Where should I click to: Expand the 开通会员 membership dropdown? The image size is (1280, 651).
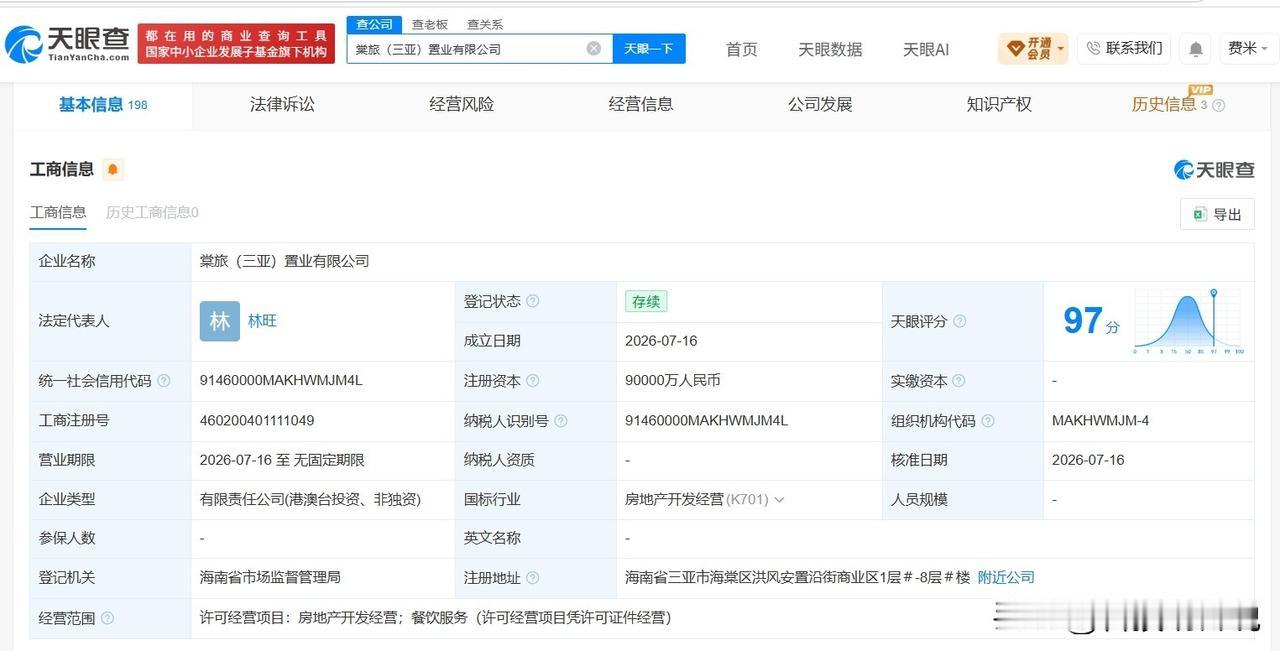(1033, 48)
